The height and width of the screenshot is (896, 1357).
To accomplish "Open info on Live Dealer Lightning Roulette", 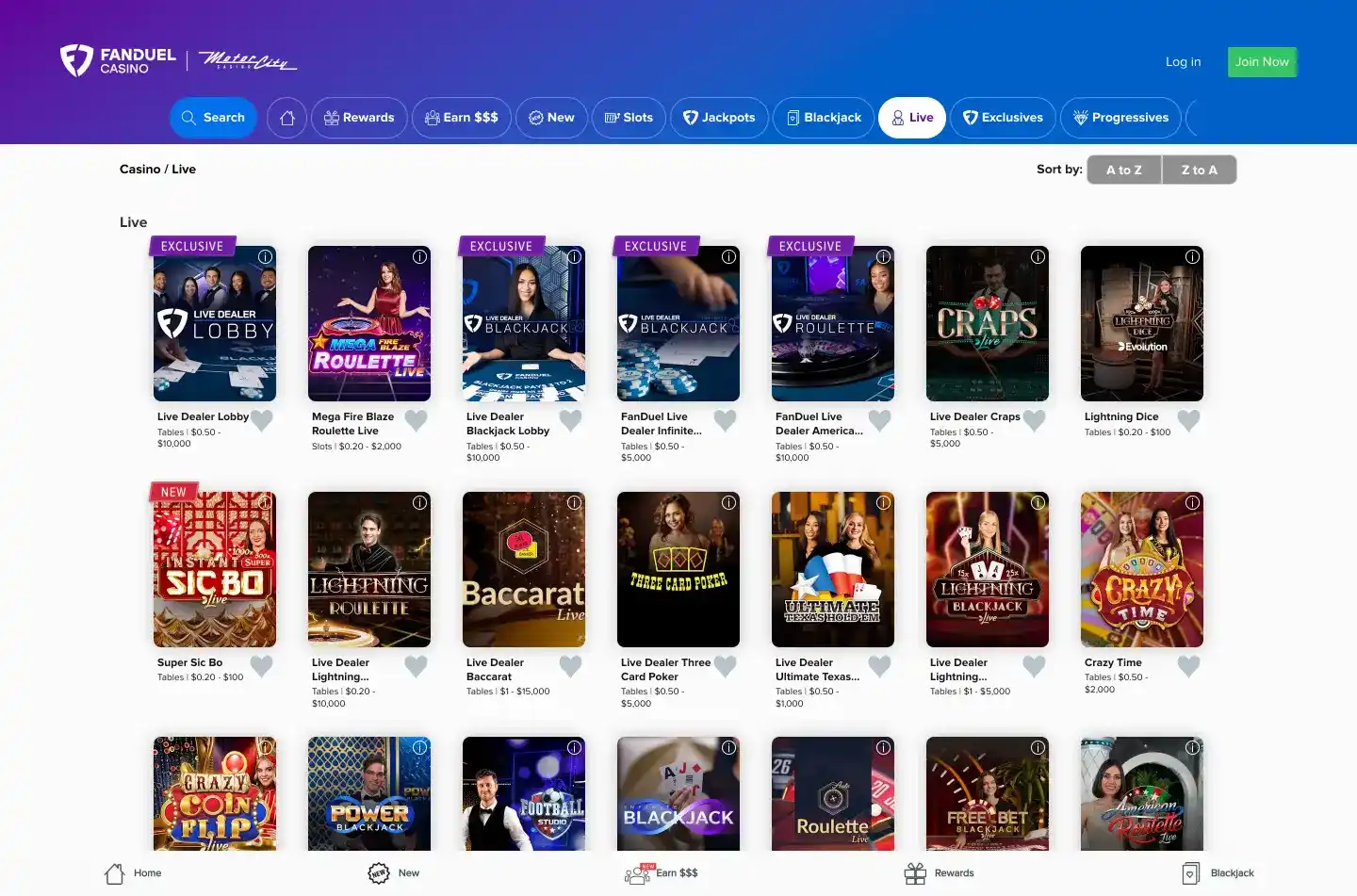I will (420, 502).
